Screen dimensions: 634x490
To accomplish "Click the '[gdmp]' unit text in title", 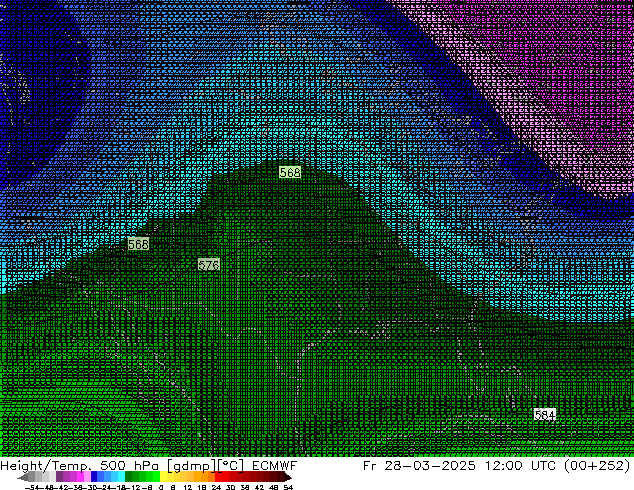I will tap(191, 466).
